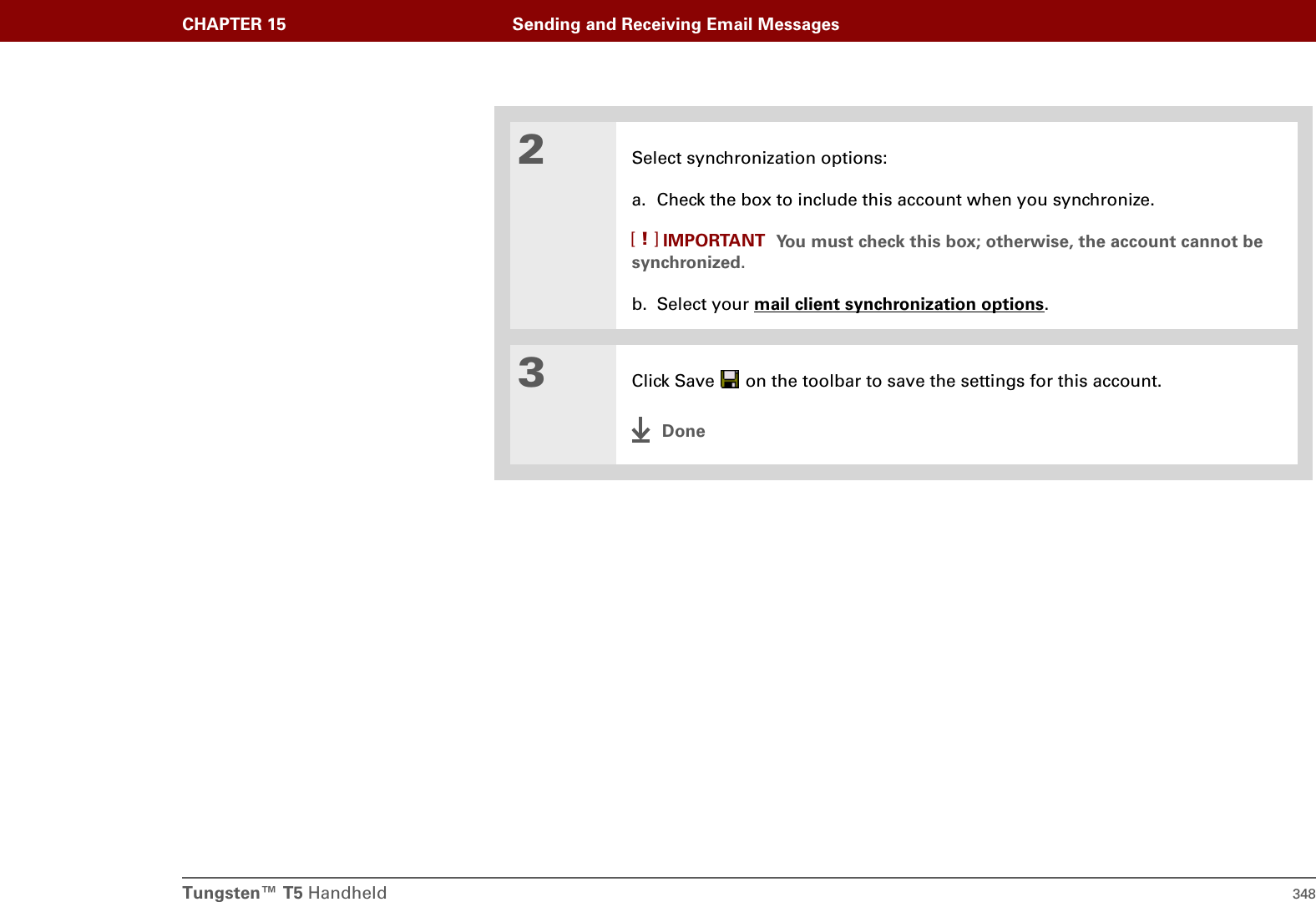Click the Save floppy disk icon
The width and height of the screenshot is (1316, 902).
point(730,379)
